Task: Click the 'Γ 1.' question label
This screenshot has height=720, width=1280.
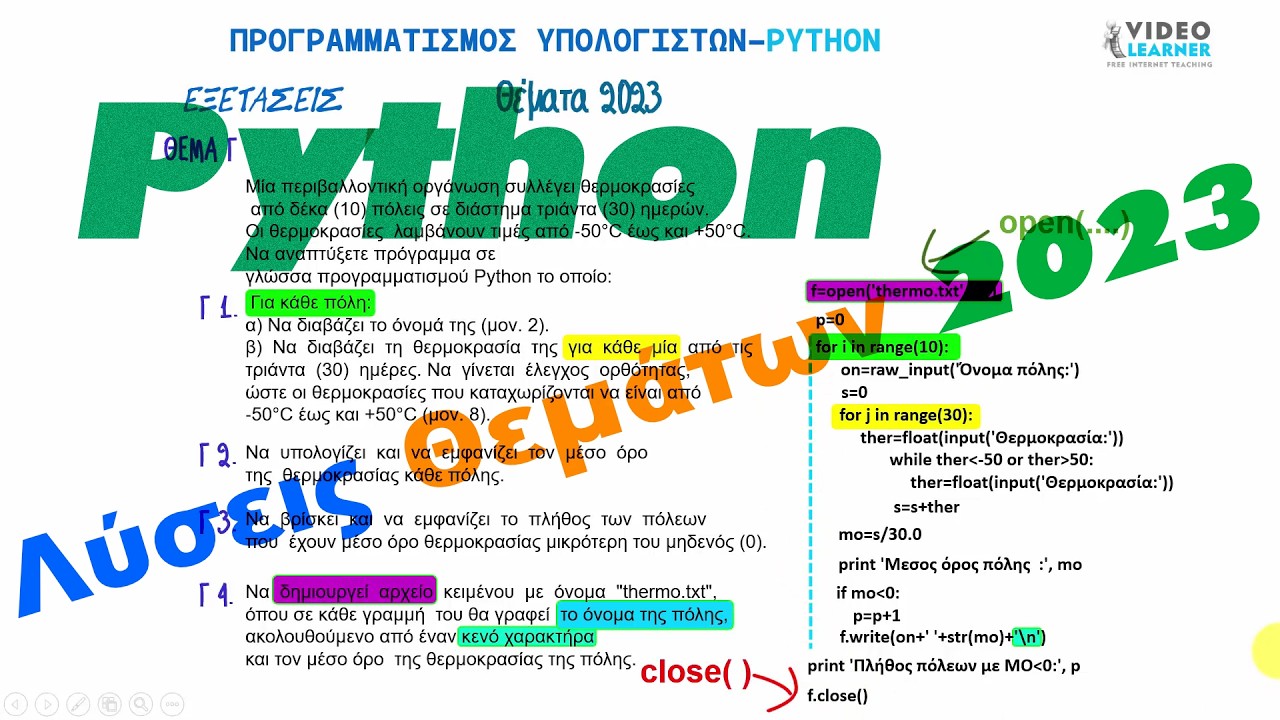Action: 217,307
